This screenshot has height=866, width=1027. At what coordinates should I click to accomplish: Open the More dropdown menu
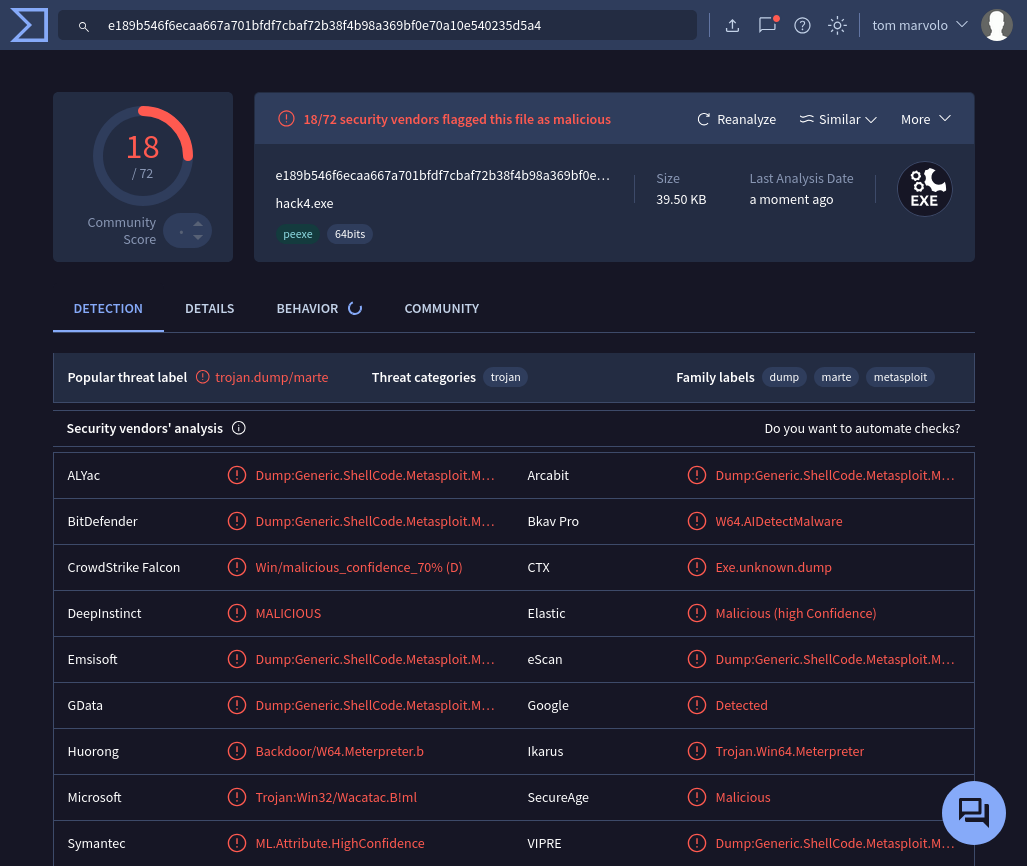point(925,119)
